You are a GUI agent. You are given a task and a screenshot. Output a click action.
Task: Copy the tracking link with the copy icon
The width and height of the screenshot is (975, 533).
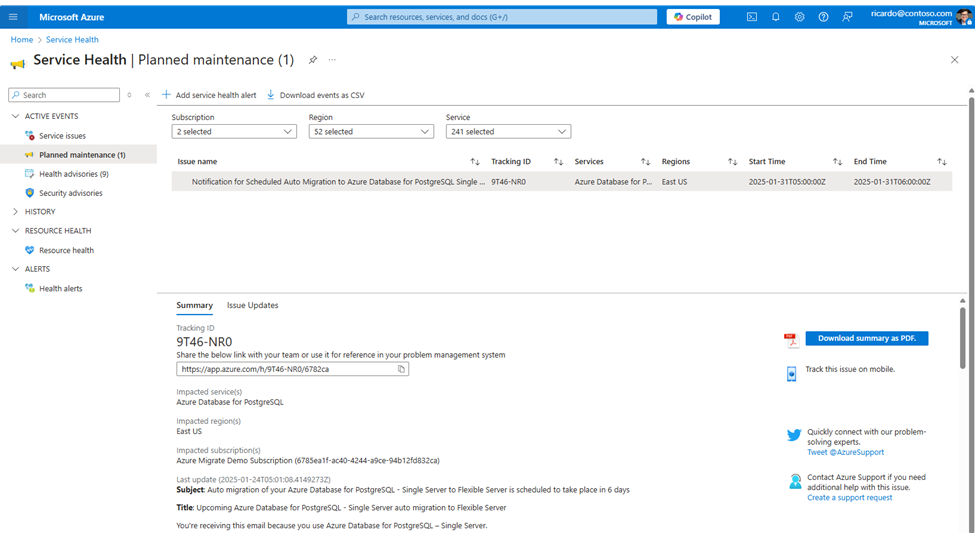[401, 369]
